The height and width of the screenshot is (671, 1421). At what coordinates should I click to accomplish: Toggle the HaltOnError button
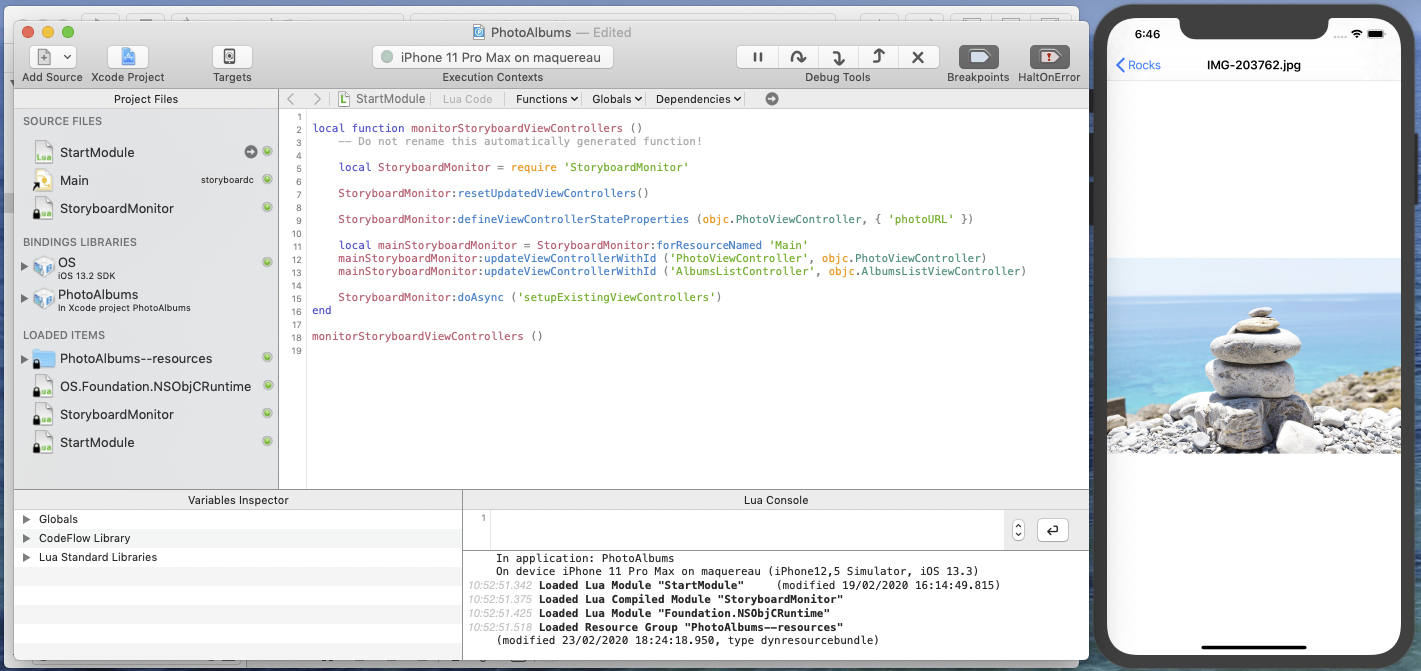(x=1049, y=57)
